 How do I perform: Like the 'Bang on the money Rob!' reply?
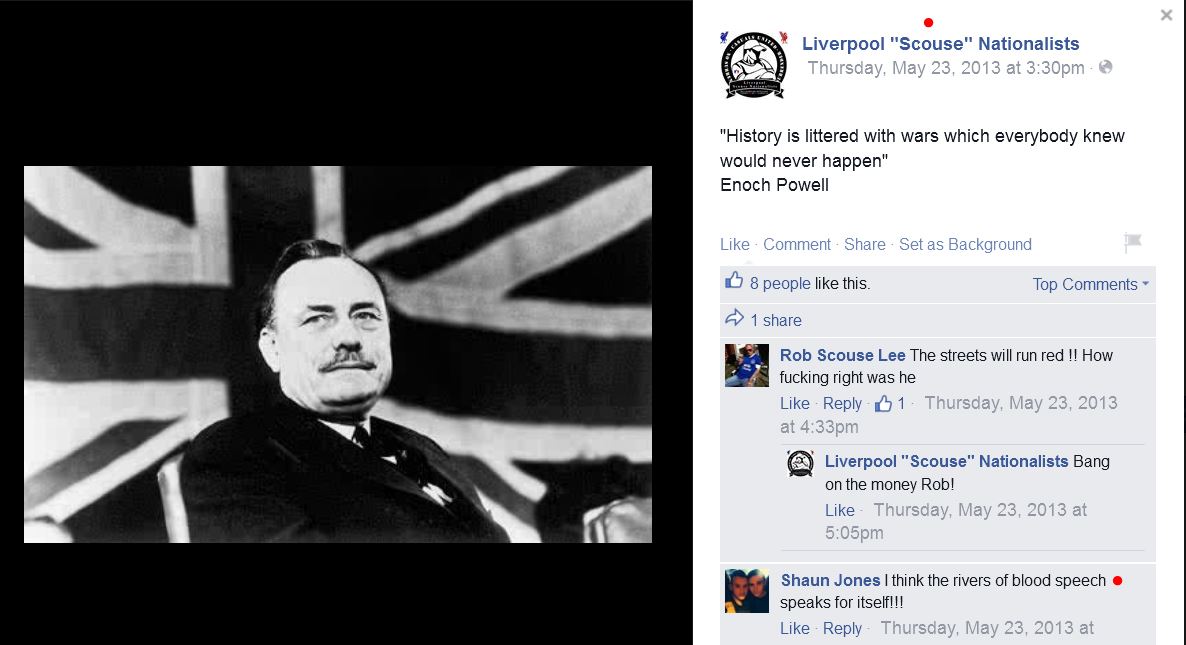tap(840, 510)
